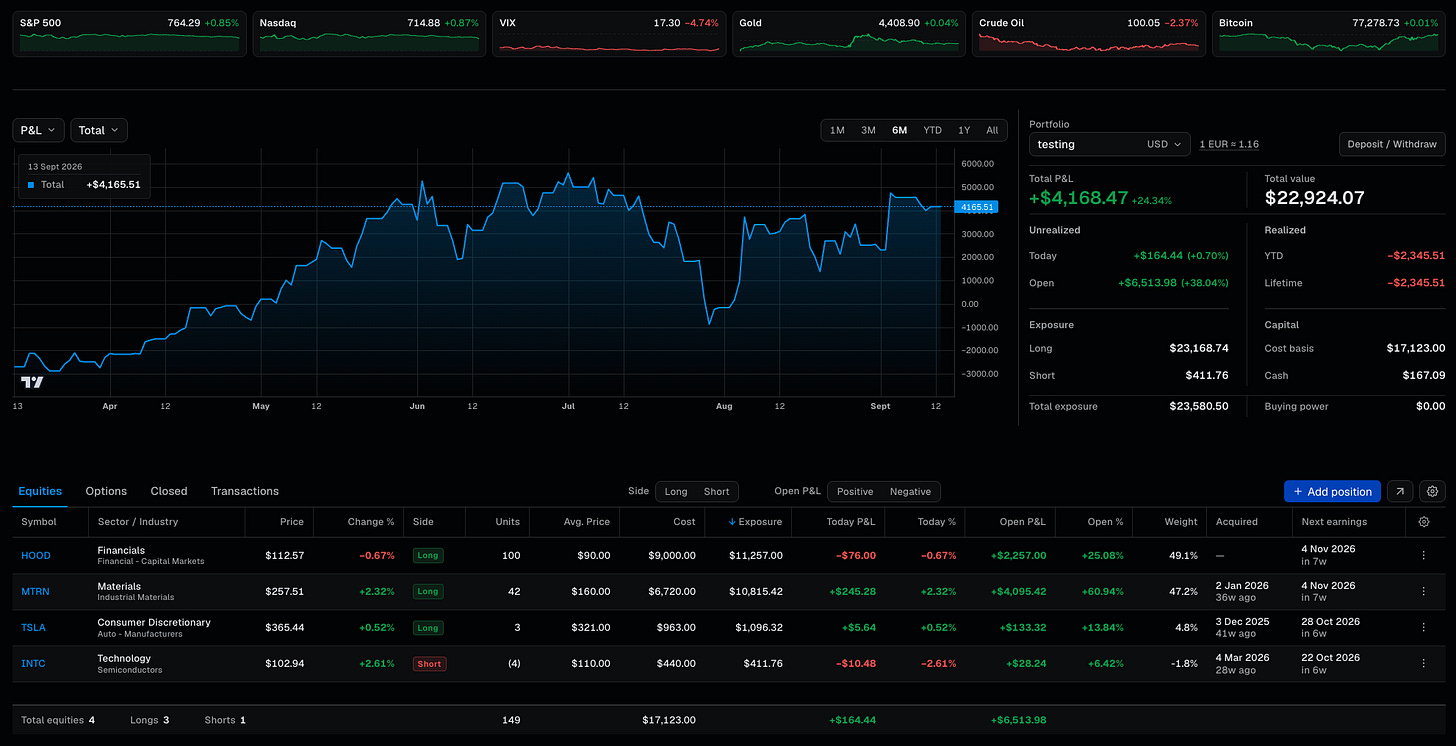Show only Negative open P&L positions
Viewport: 1456px width, 746px height.
click(910, 491)
